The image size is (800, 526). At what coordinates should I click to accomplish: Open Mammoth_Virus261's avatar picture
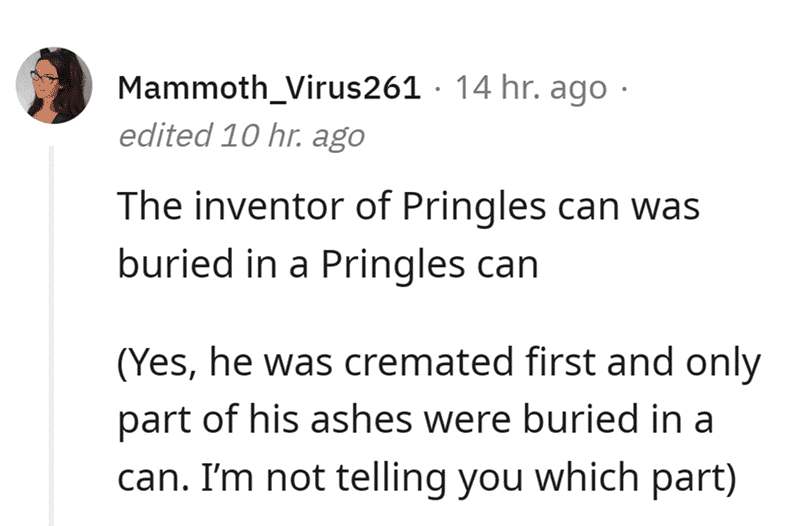[54, 85]
